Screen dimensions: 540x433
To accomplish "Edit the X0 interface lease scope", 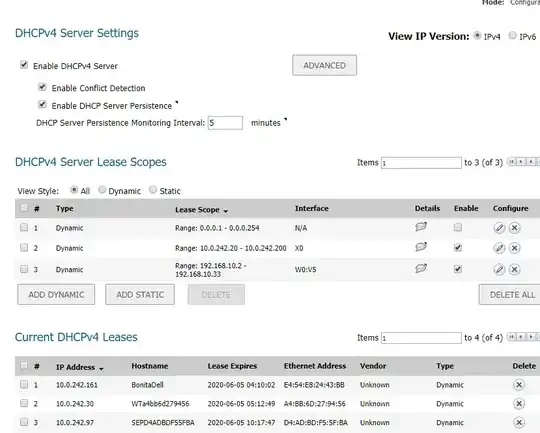I will tap(499, 248).
